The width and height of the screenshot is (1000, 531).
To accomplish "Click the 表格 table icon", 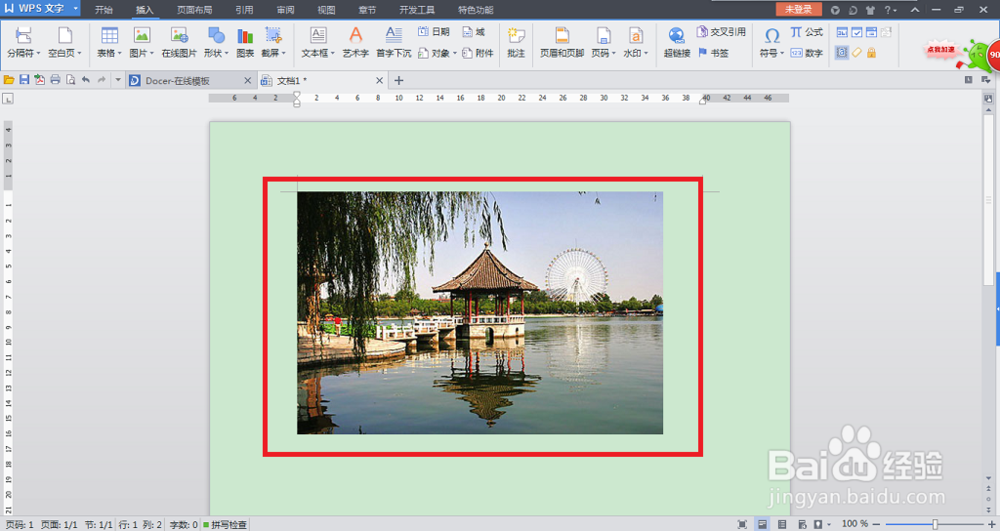I will coord(109,36).
